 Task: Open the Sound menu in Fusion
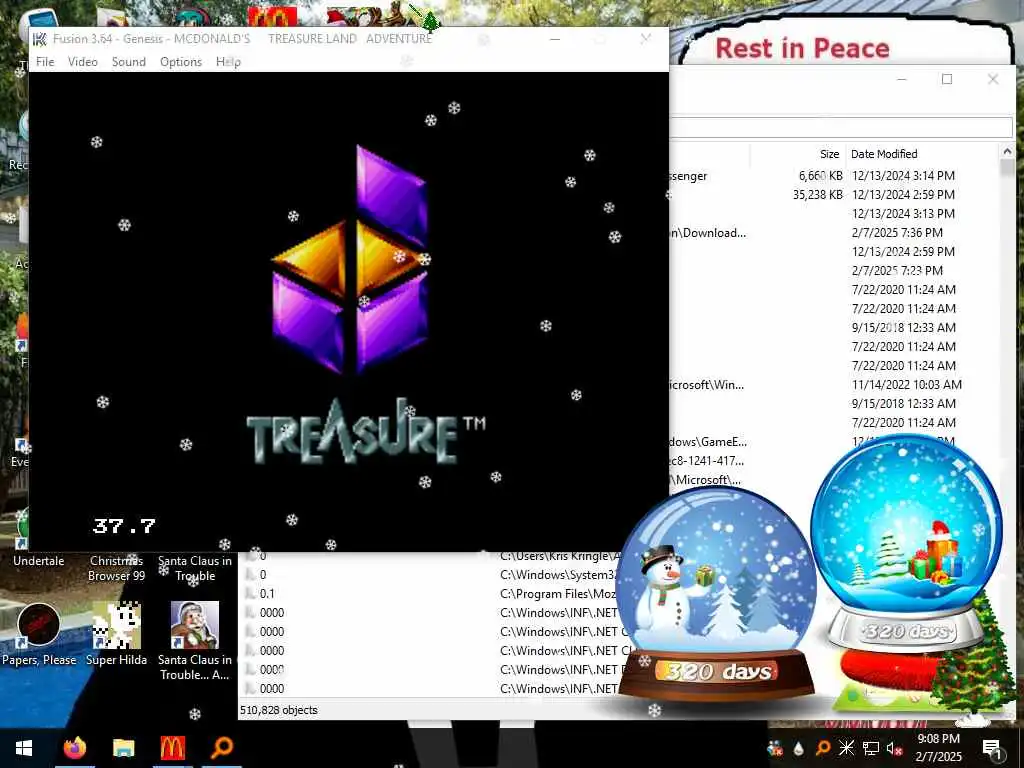pos(129,61)
